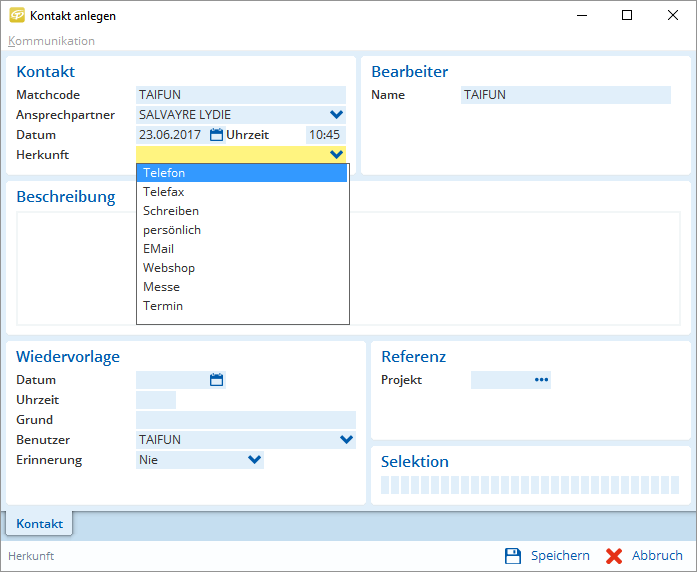Image resolution: width=697 pixels, height=572 pixels.
Task: Open the Erinnerung dropdown
Action: point(254,460)
